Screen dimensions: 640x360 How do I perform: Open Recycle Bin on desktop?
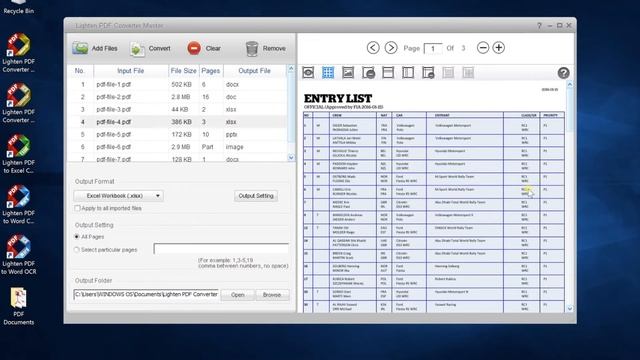click(18, 8)
